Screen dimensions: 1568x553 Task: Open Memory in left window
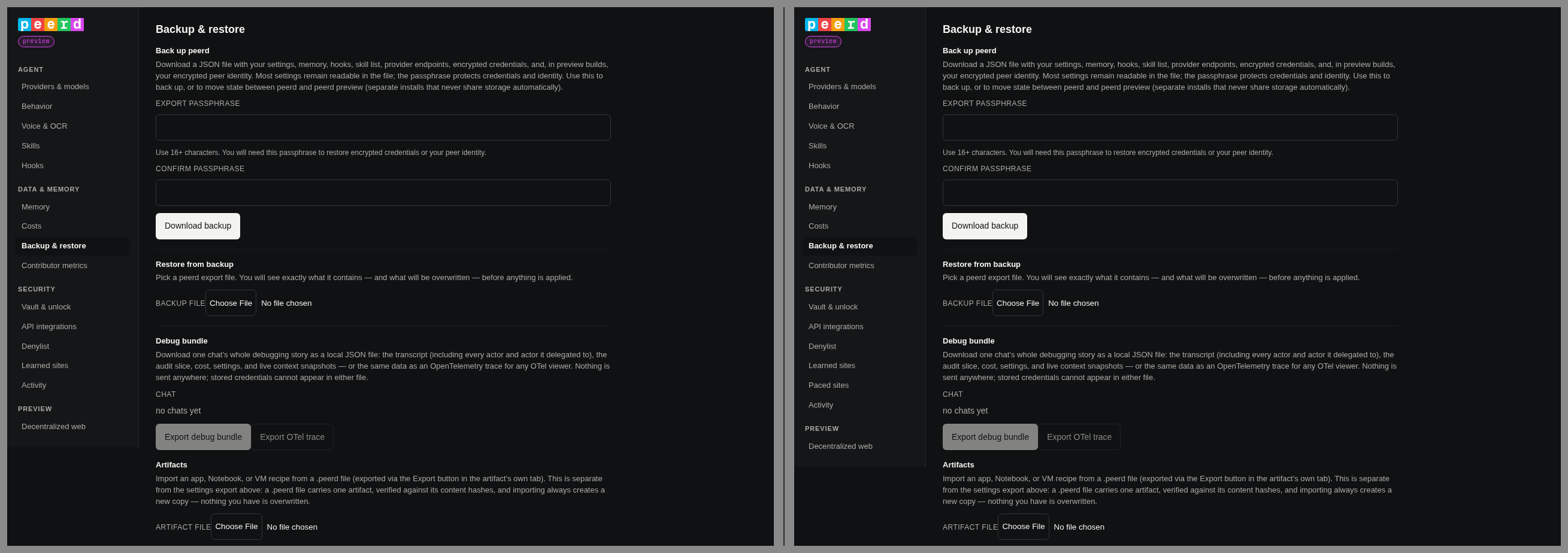pos(73,208)
